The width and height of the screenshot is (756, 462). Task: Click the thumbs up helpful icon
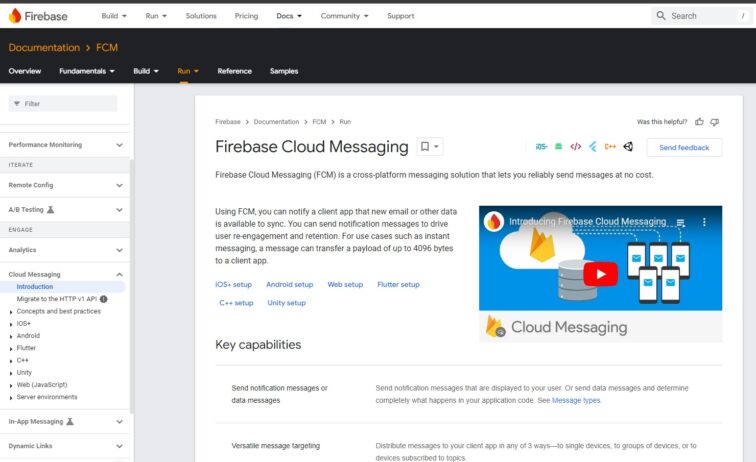pyautogui.click(x=699, y=122)
